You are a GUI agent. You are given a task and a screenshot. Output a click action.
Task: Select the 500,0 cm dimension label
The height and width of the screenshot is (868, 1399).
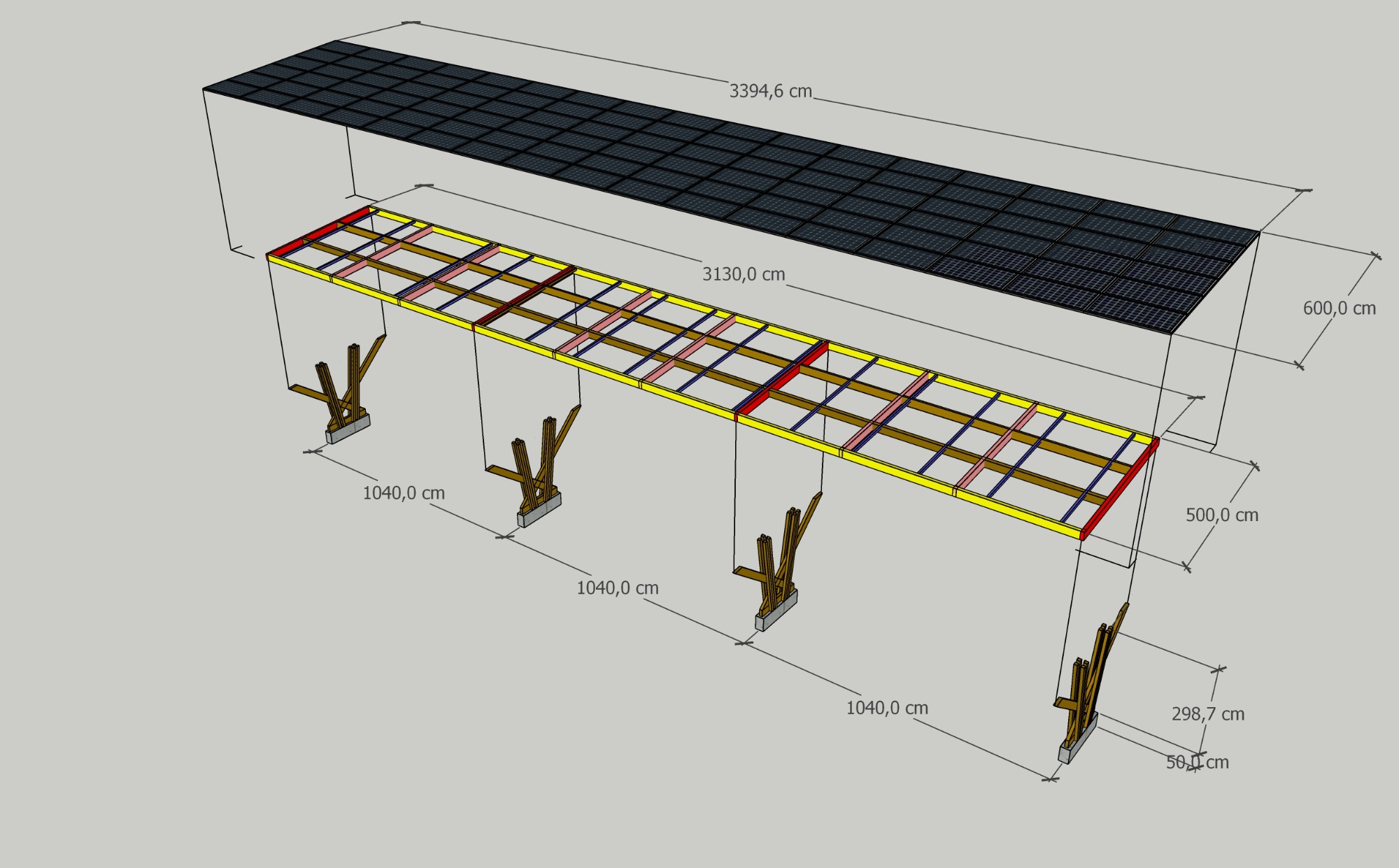point(1221,515)
